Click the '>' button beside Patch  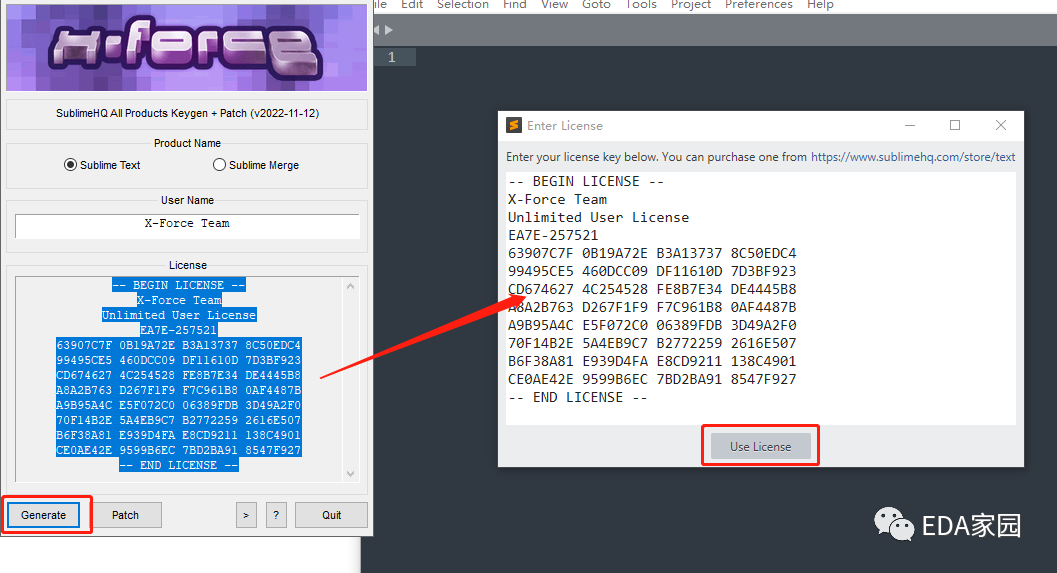point(246,515)
